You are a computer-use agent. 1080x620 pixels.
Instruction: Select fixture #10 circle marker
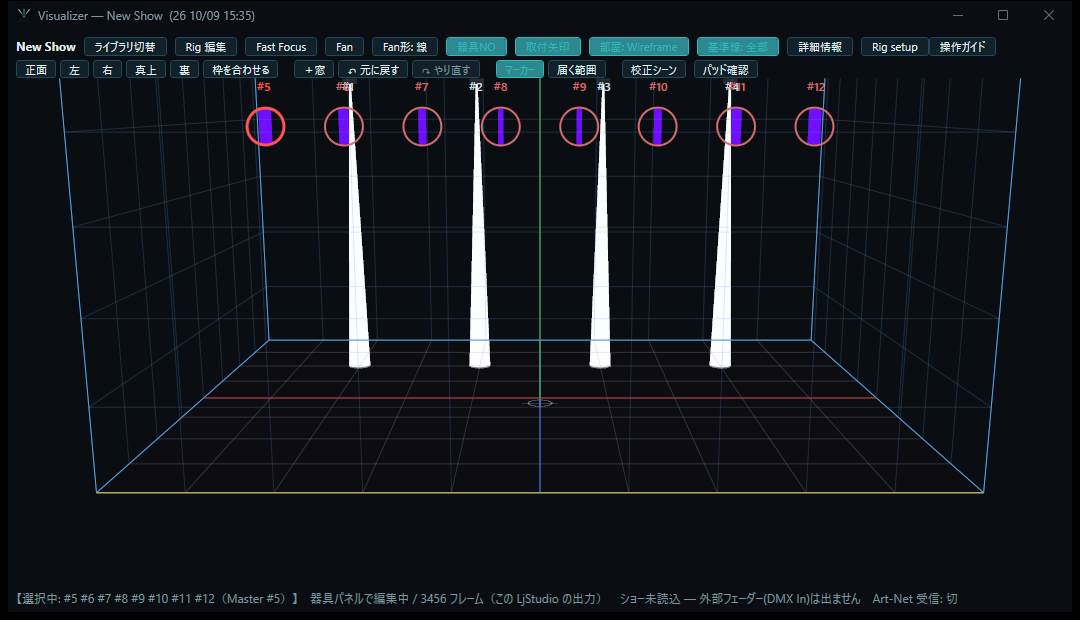(658, 127)
